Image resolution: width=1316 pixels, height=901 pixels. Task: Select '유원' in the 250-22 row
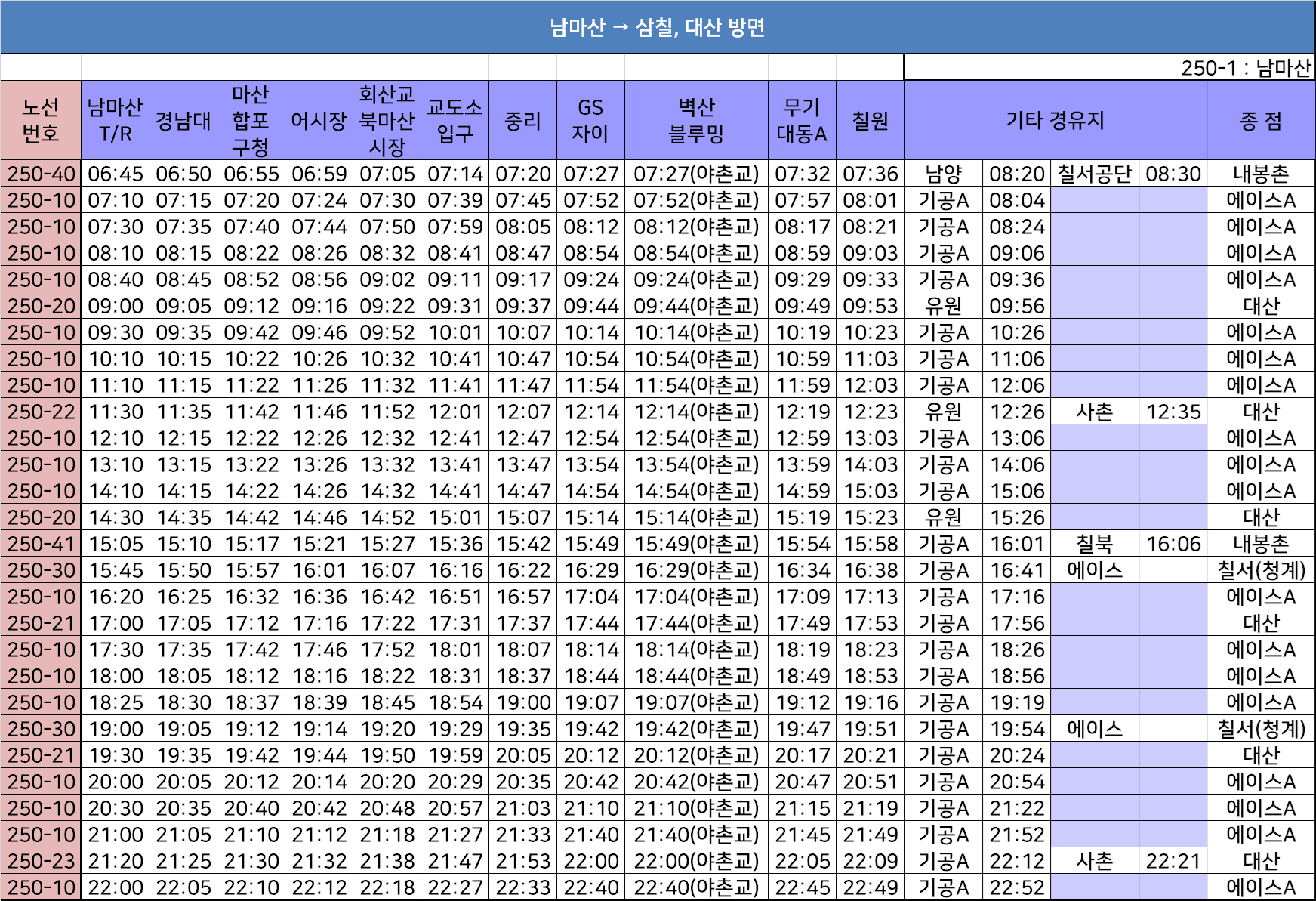click(944, 412)
